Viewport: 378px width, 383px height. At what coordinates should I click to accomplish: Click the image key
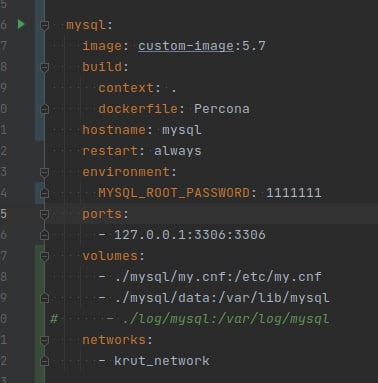click(x=102, y=46)
